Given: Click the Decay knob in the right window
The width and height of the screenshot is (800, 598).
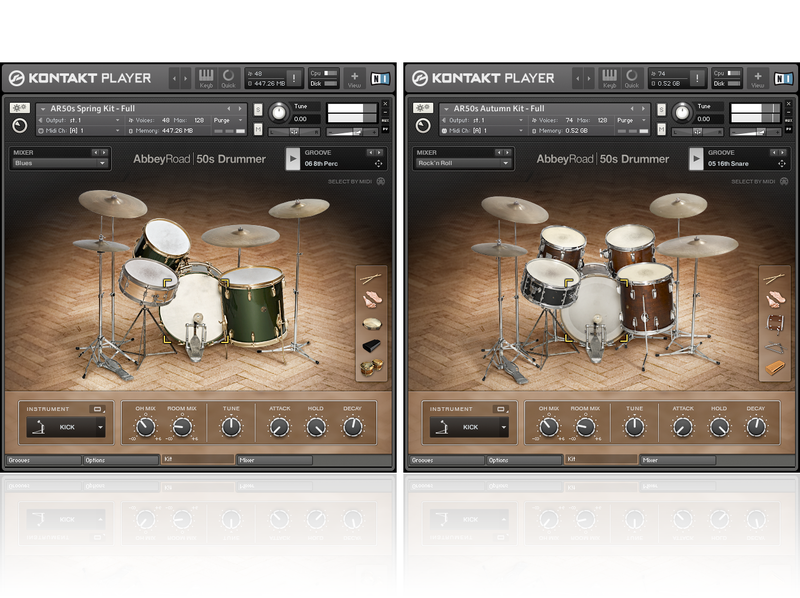Looking at the screenshot, I should [756, 427].
